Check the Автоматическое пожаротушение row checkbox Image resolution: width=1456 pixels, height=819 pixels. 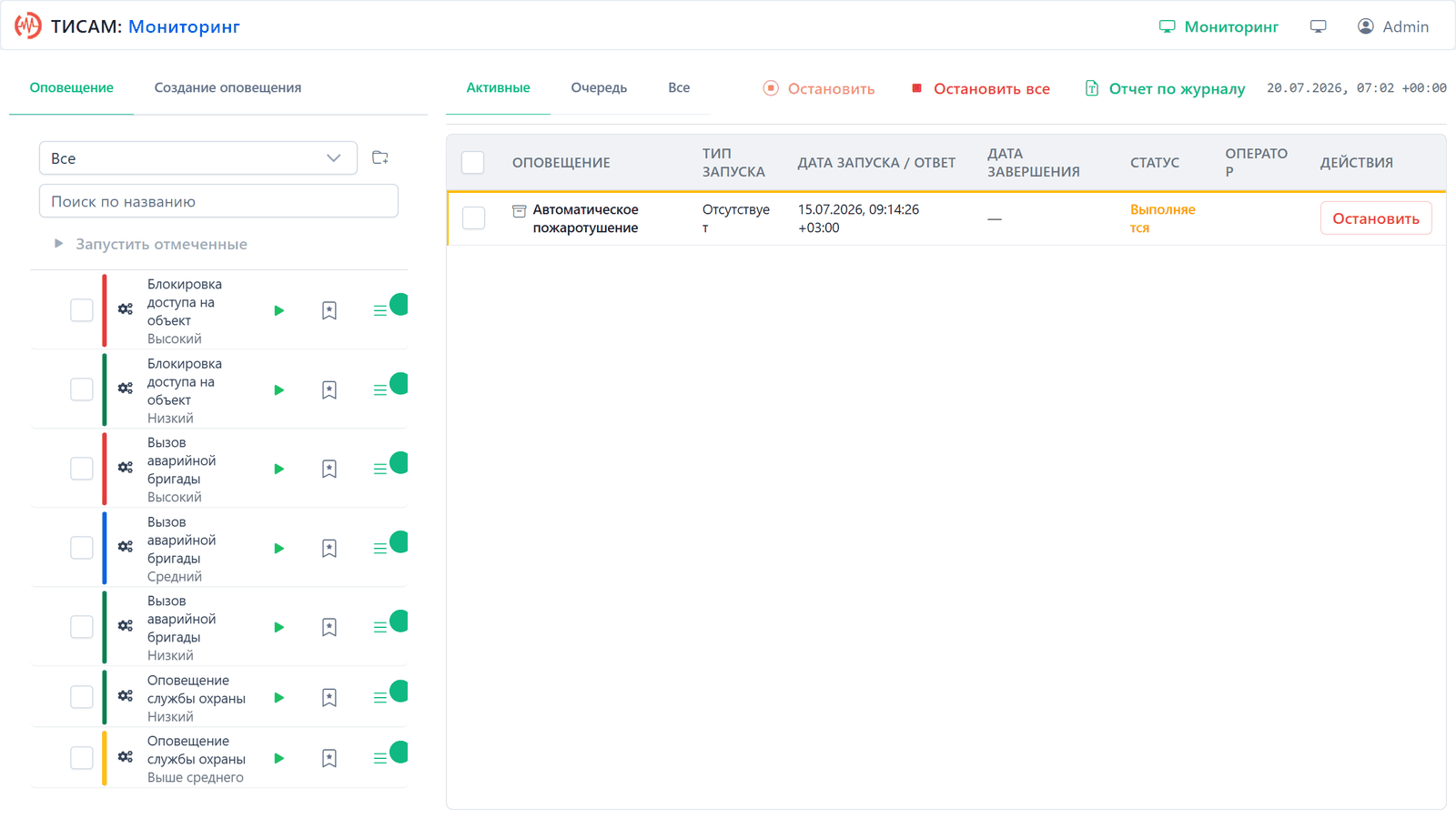click(x=473, y=218)
